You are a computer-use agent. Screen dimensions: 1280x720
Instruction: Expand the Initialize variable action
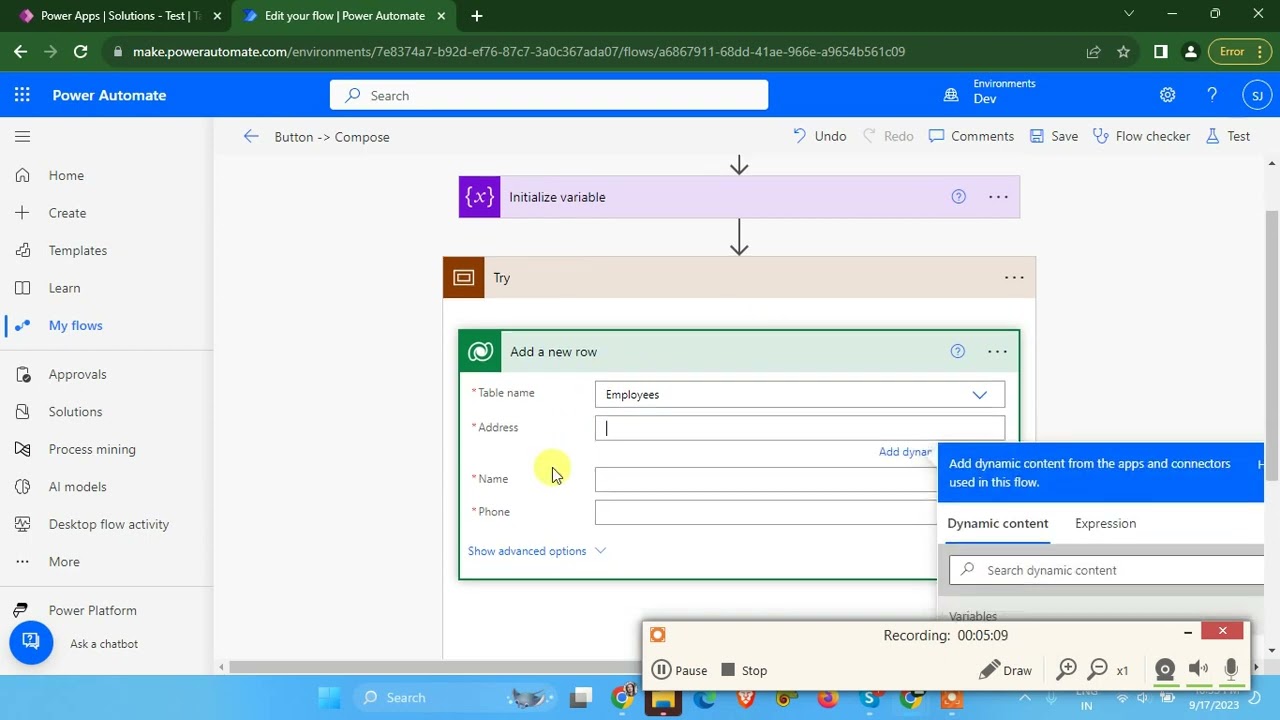pos(739,197)
